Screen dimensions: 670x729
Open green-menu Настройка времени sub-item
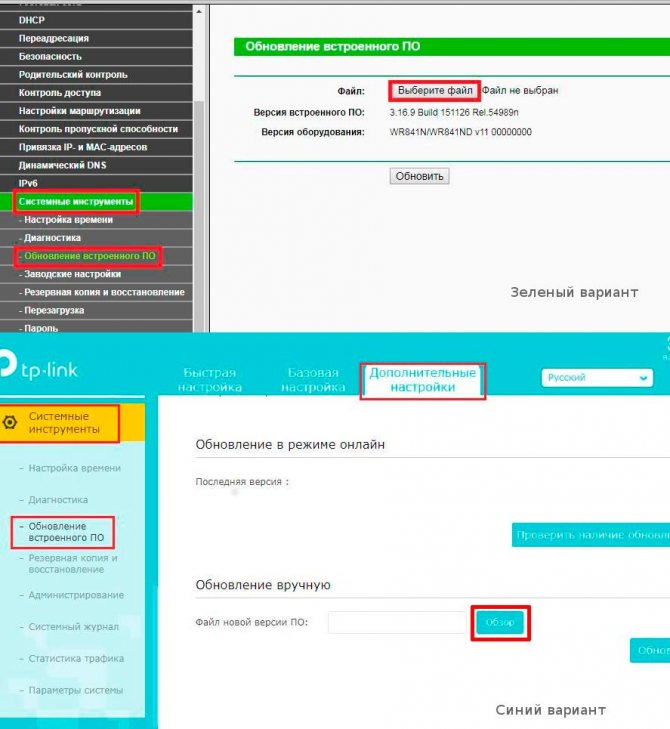click(x=68, y=219)
